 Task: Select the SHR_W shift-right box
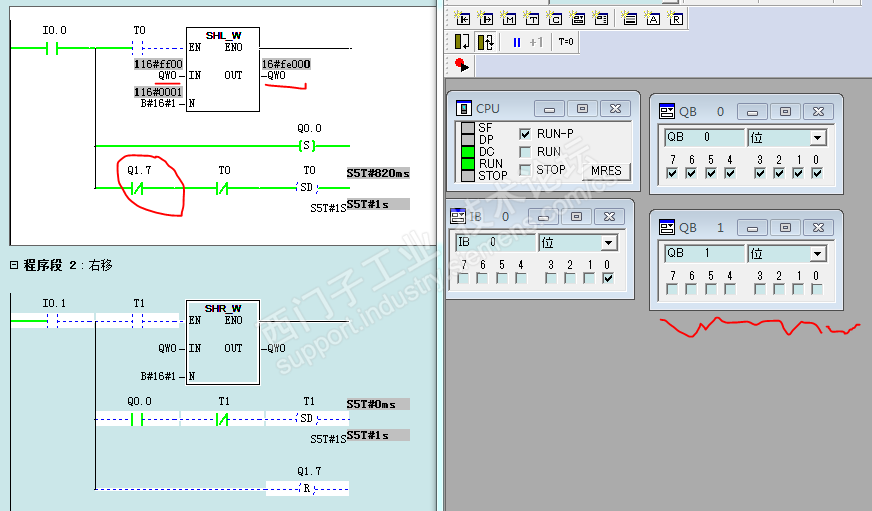(x=223, y=343)
